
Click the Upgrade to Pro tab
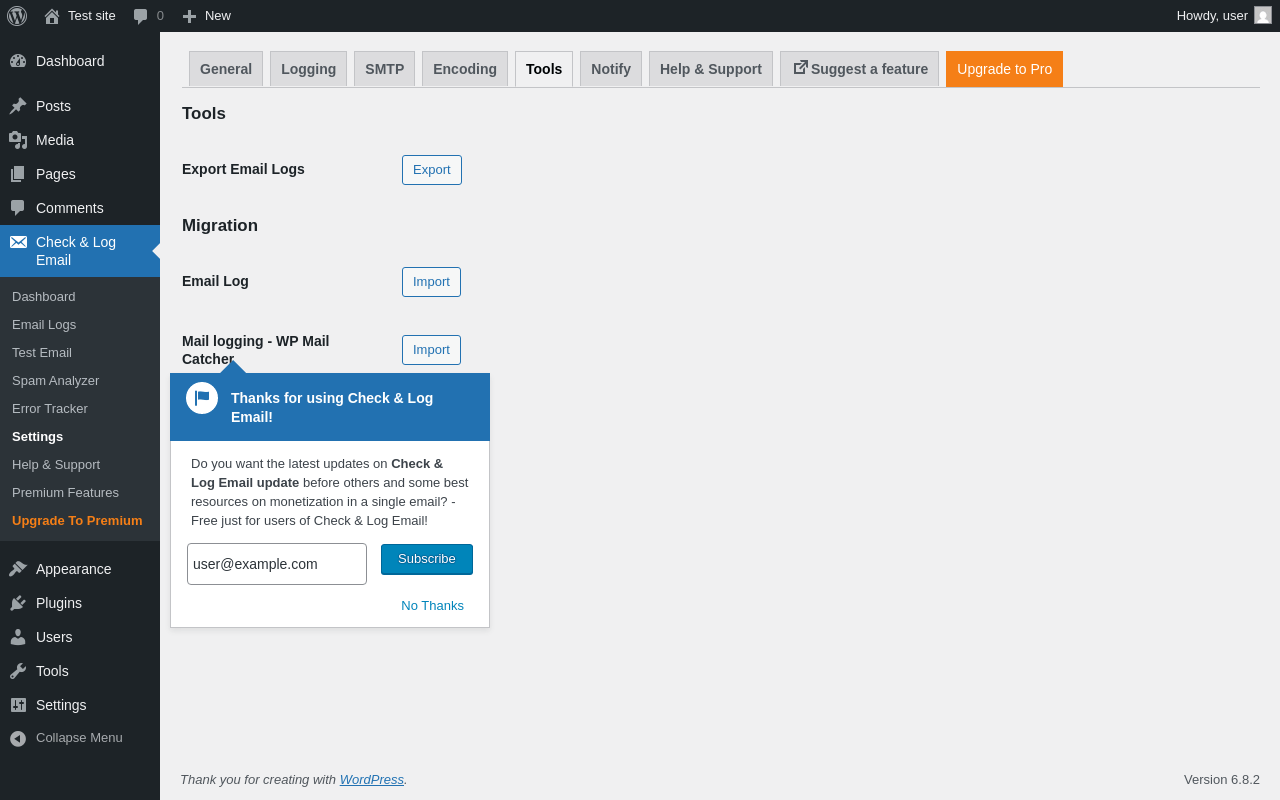tap(1004, 69)
